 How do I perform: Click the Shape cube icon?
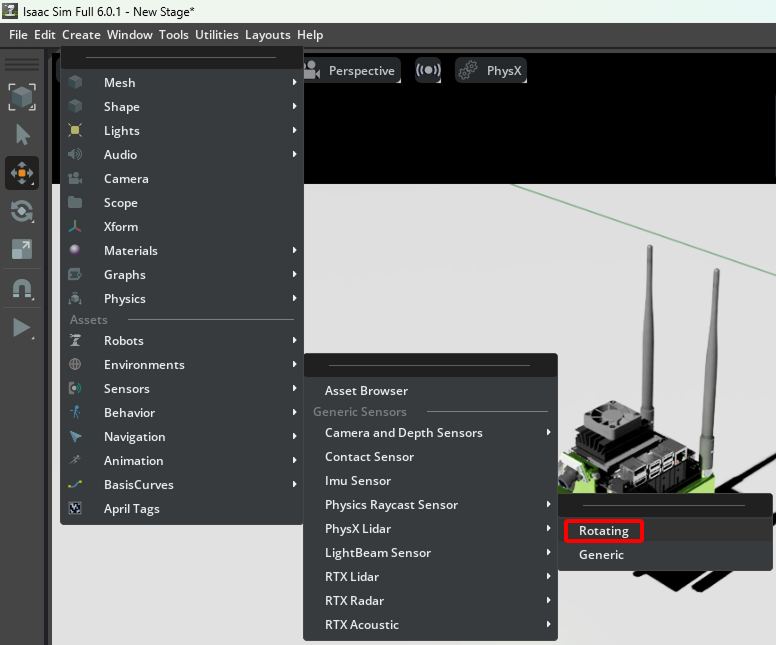click(x=75, y=106)
